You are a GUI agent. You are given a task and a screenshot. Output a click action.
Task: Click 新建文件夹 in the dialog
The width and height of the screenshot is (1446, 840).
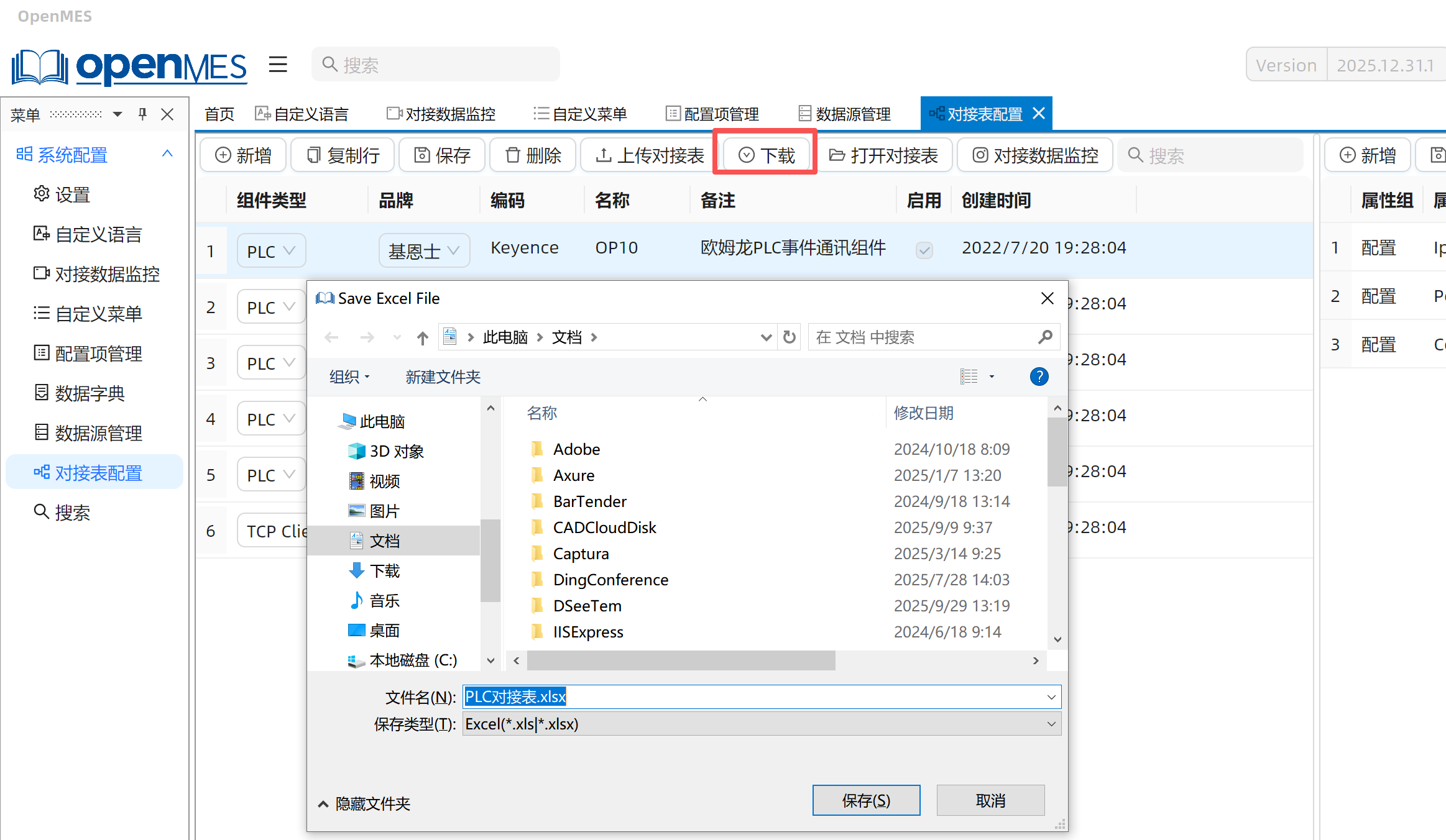(x=443, y=377)
